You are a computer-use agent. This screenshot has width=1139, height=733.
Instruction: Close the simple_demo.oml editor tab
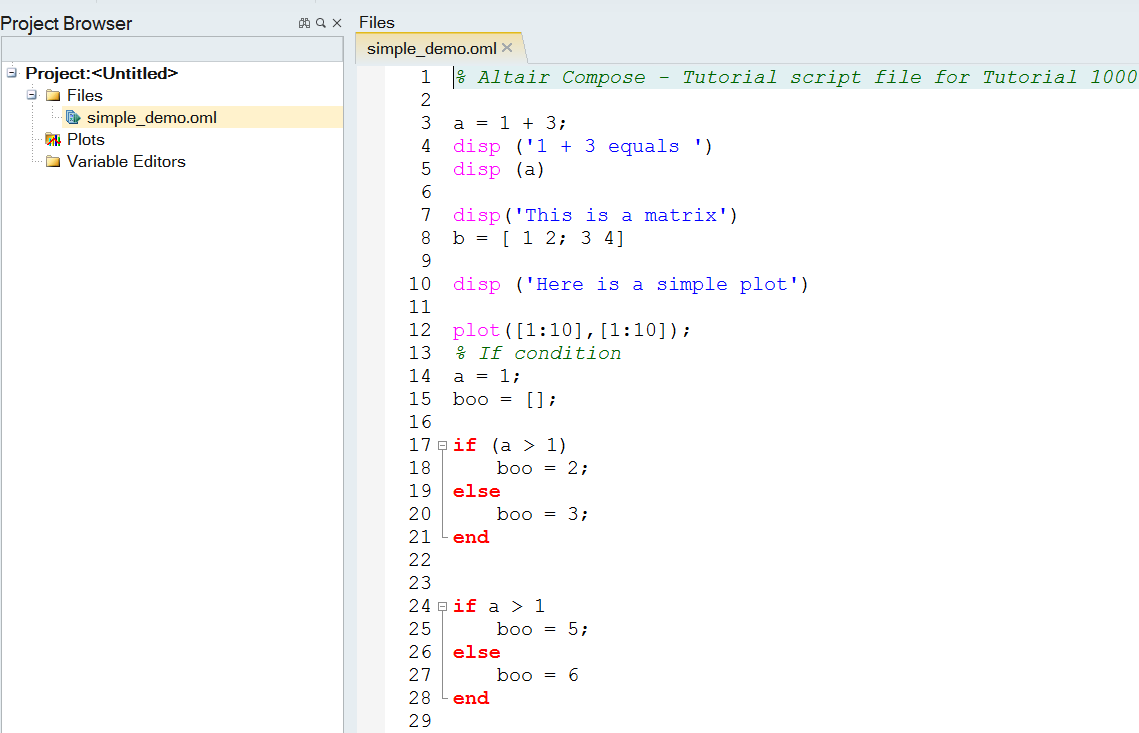click(x=507, y=48)
